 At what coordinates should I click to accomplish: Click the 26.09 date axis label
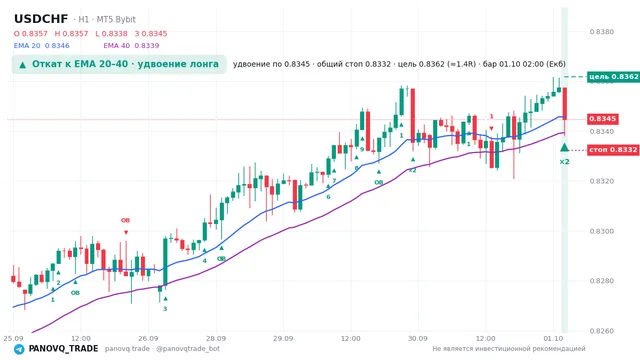pos(148,338)
